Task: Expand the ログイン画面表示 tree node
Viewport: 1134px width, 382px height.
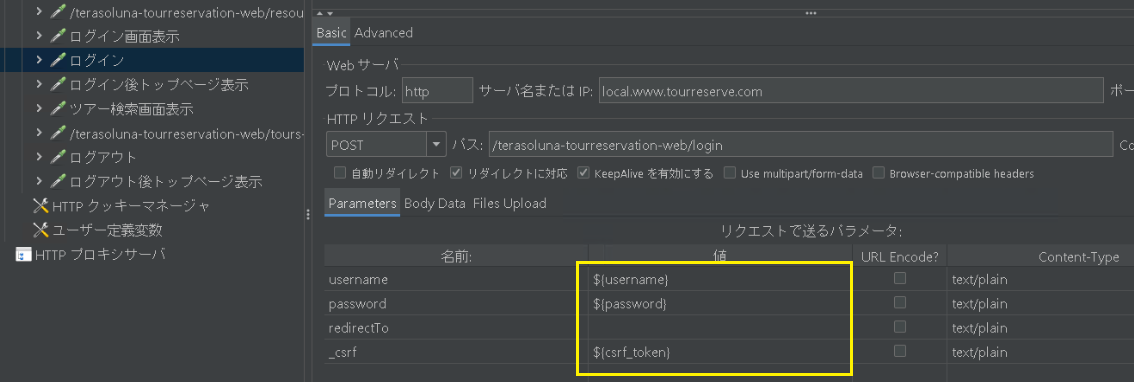Action: (40, 36)
